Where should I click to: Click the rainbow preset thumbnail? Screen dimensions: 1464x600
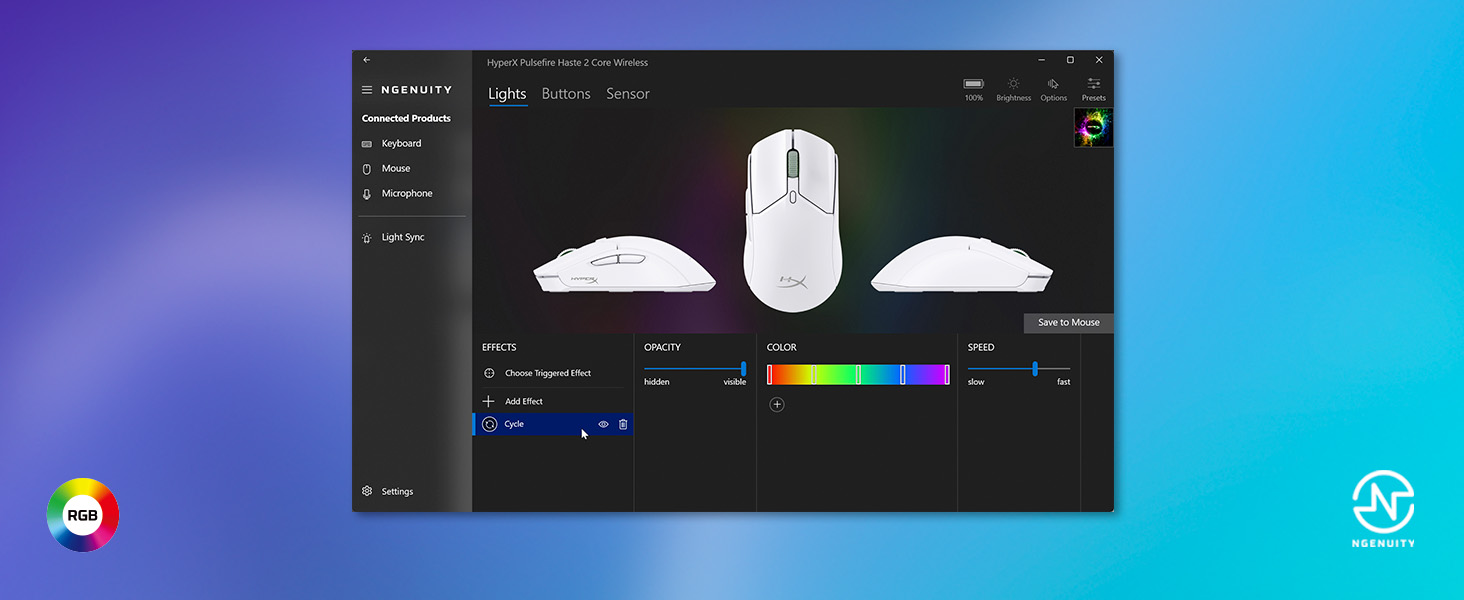tap(1093, 127)
